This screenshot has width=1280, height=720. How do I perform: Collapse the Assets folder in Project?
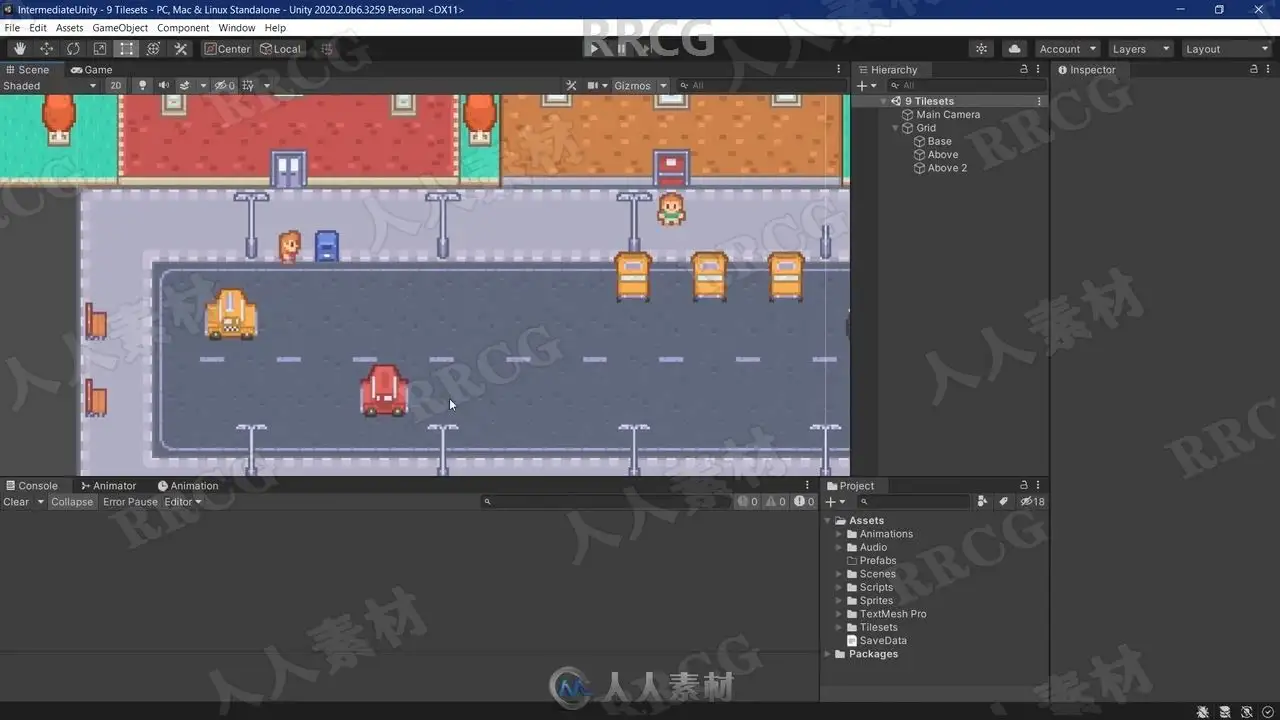coord(828,521)
